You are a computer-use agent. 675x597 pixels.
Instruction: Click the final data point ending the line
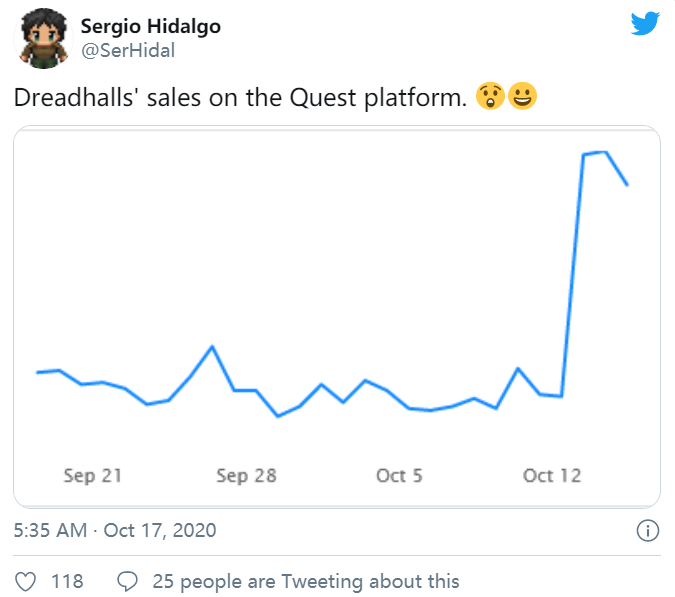tap(627, 185)
